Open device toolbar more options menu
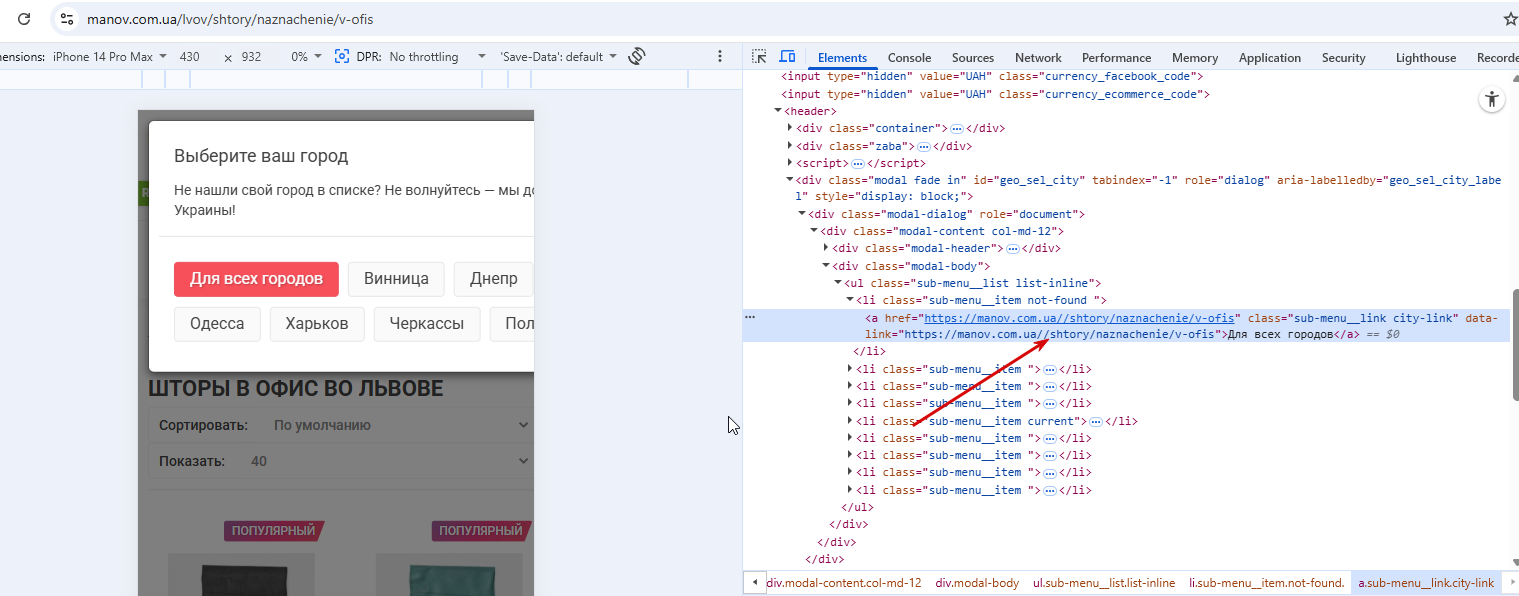The height and width of the screenshot is (596, 1519). (x=720, y=57)
